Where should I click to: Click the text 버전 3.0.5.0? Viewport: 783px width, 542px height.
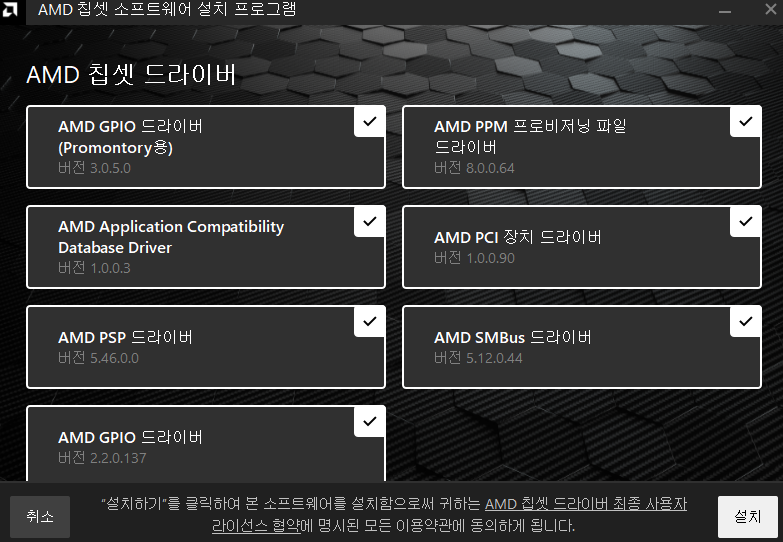pyautogui.click(x=94, y=168)
